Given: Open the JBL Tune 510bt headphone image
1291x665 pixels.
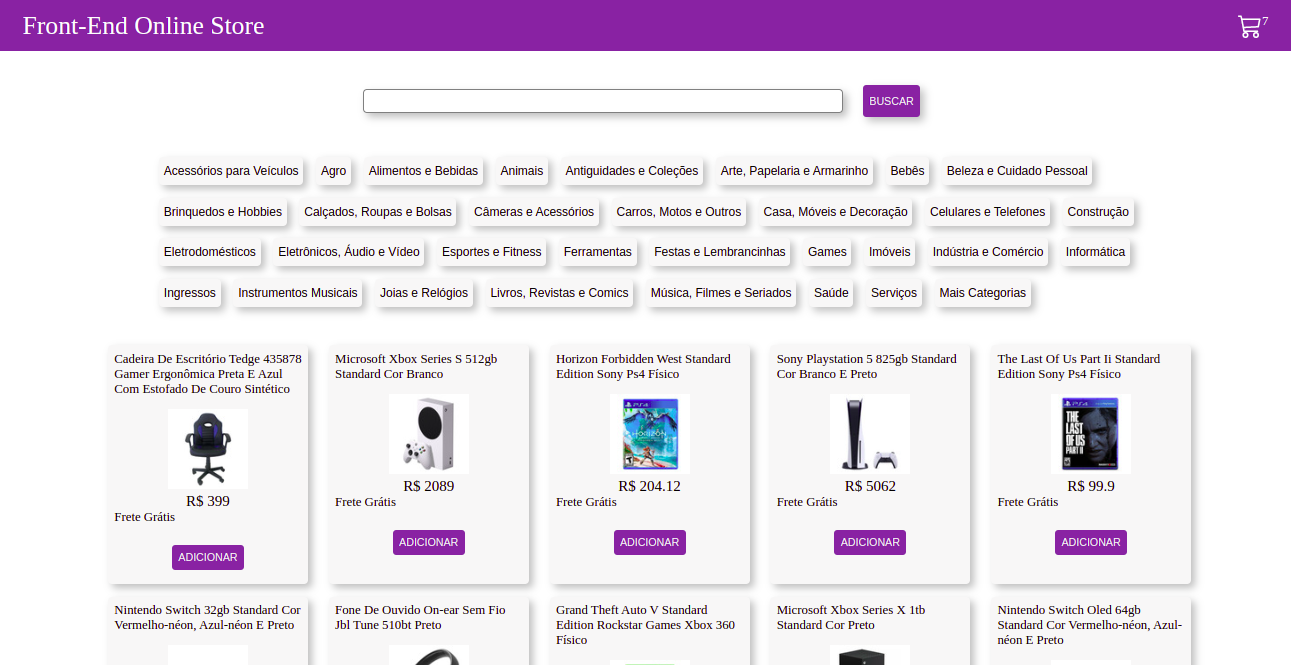Looking at the screenshot, I should [428, 655].
